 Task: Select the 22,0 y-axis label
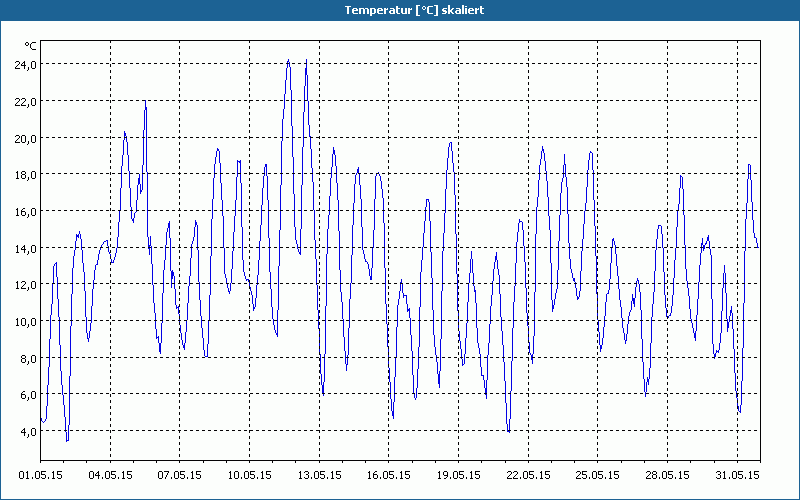(x=27, y=101)
